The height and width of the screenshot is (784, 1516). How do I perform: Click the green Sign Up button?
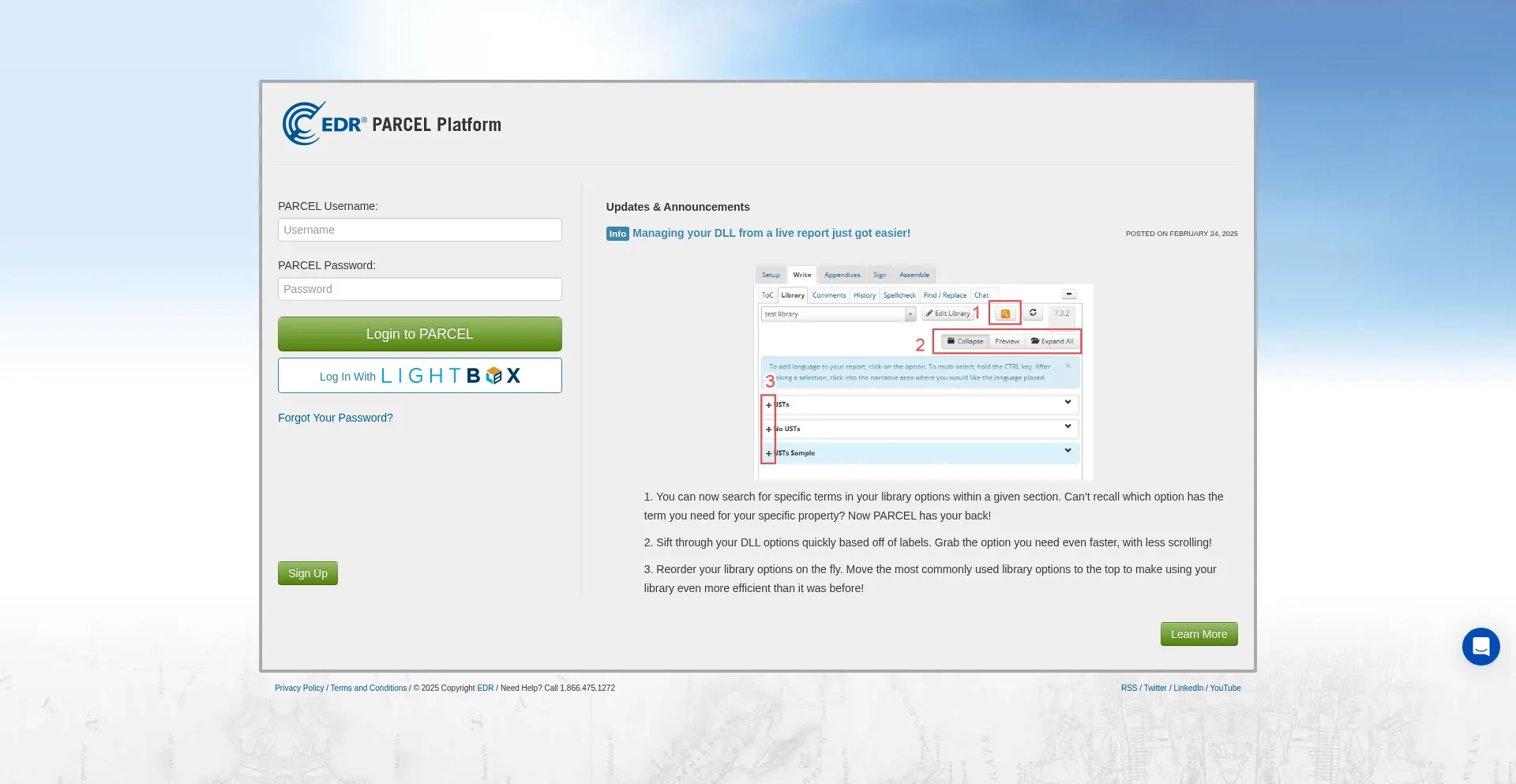(x=307, y=573)
